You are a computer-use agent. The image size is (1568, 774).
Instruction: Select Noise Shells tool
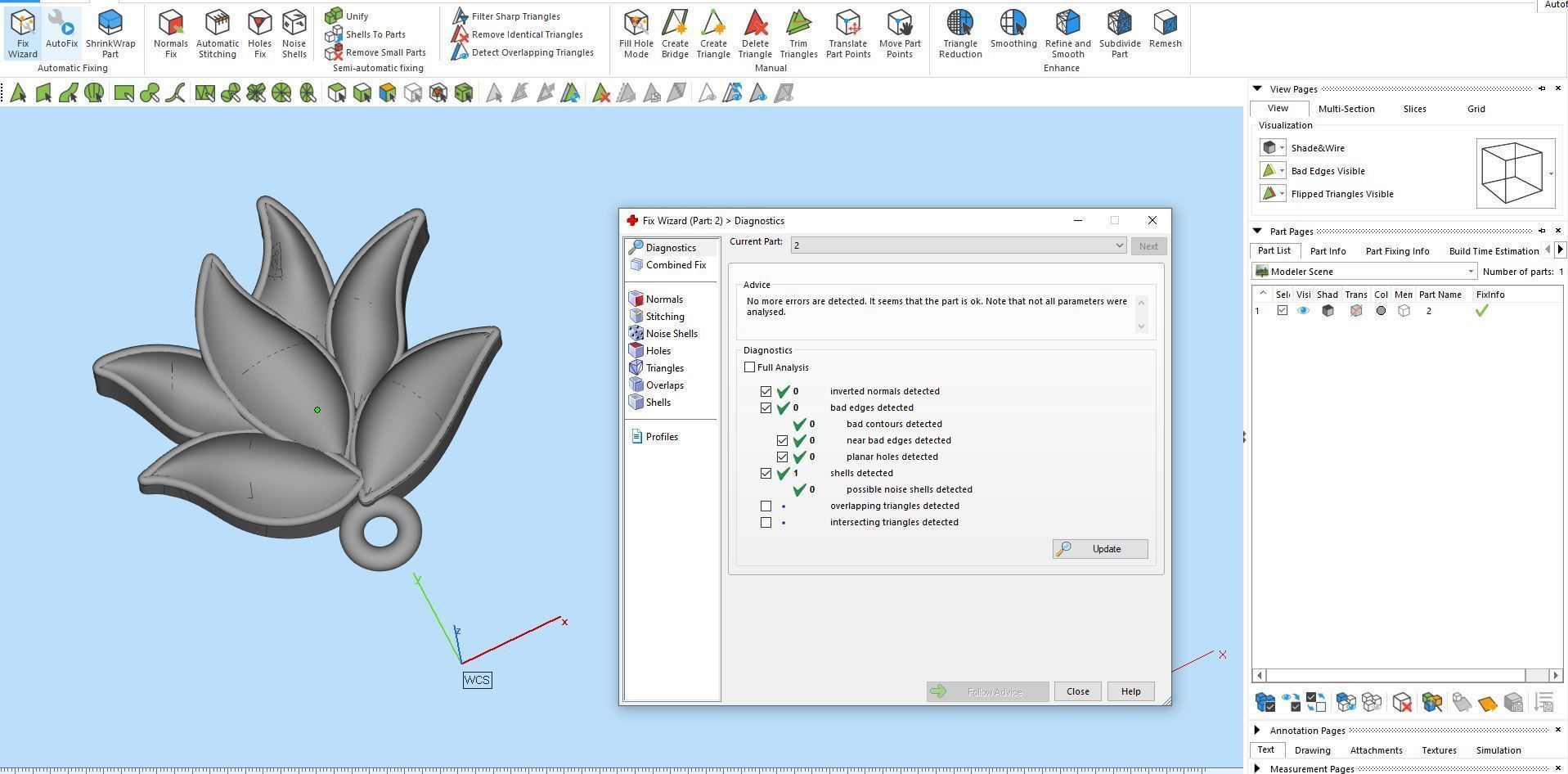pyautogui.click(x=294, y=34)
